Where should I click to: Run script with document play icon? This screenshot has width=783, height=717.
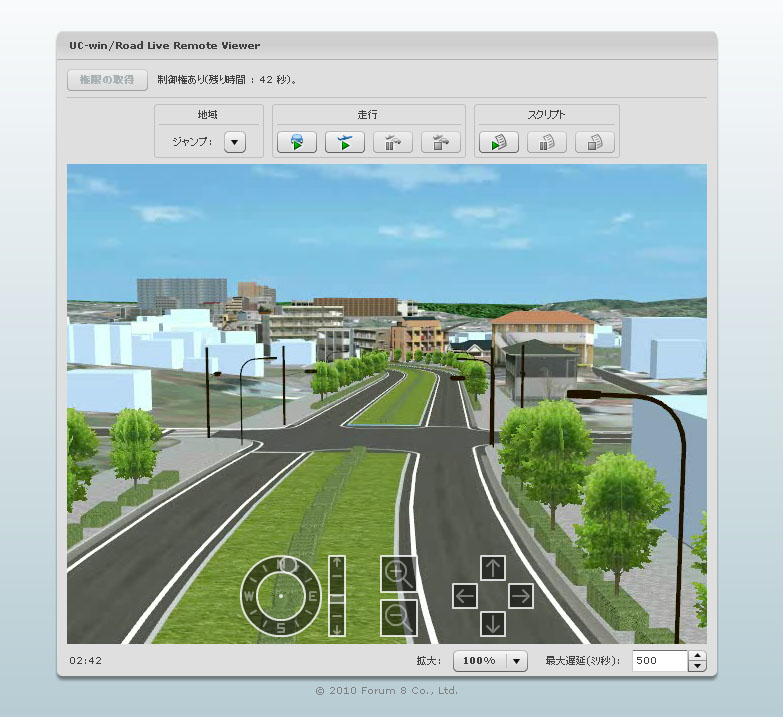coord(498,142)
